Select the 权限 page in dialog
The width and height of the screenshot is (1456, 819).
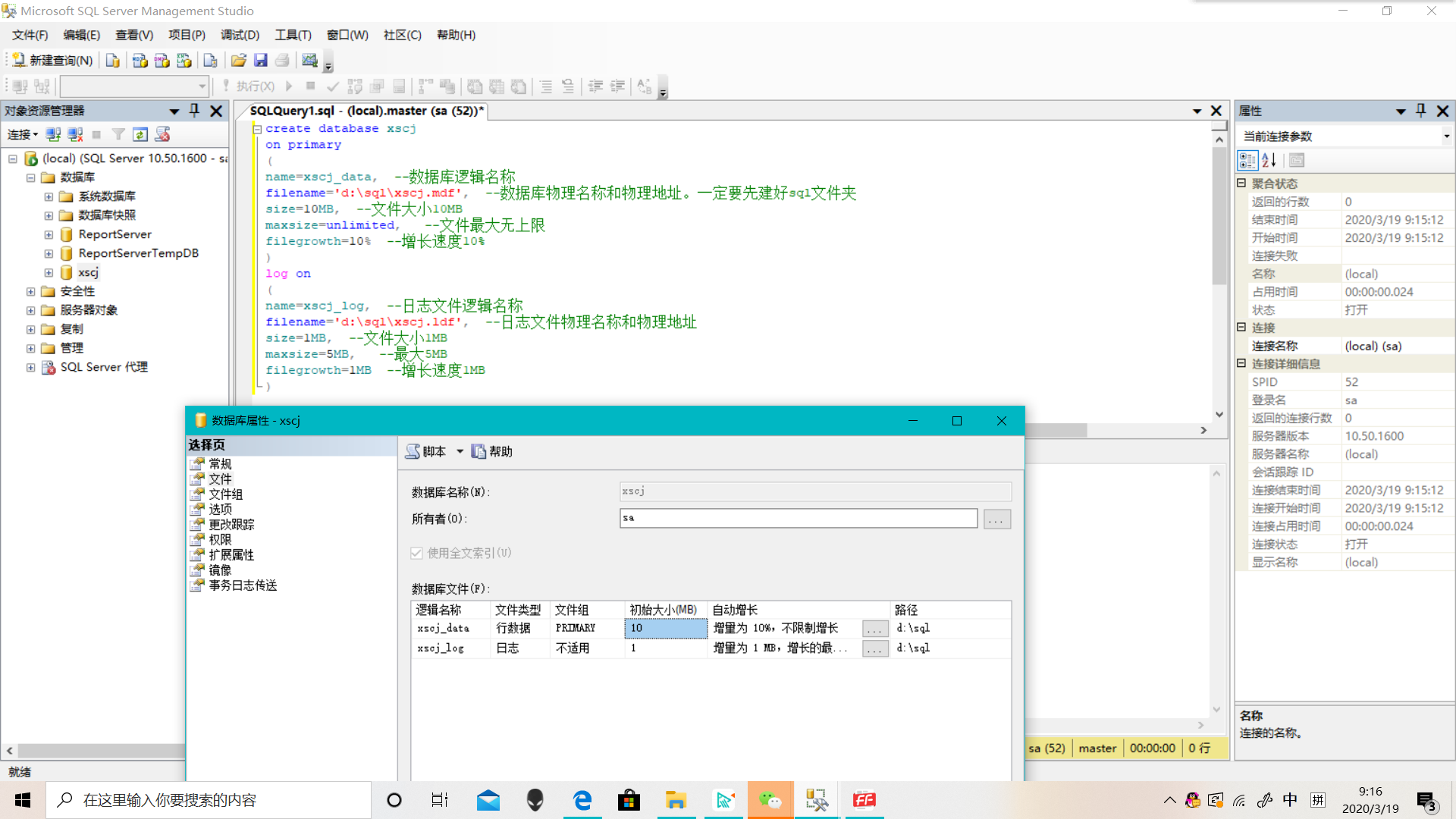(x=220, y=540)
